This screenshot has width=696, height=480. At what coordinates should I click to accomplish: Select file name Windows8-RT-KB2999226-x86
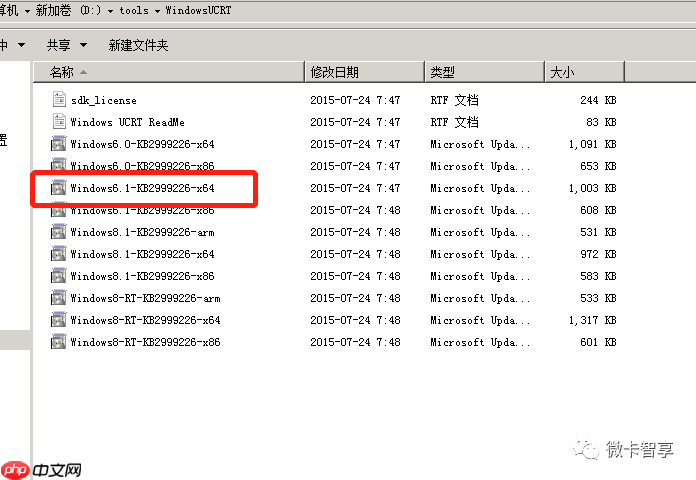pos(145,342)
